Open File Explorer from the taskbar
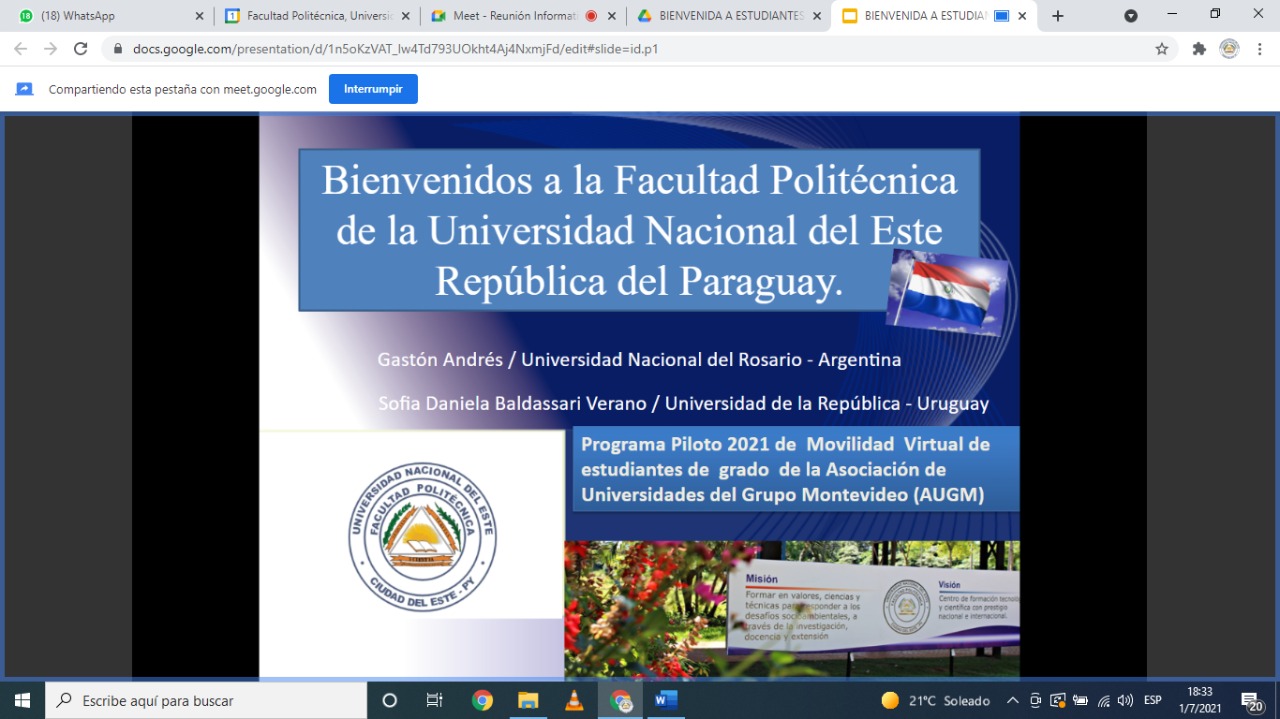This screenshot has height=719, width=1280. click(x=527, y=701)
